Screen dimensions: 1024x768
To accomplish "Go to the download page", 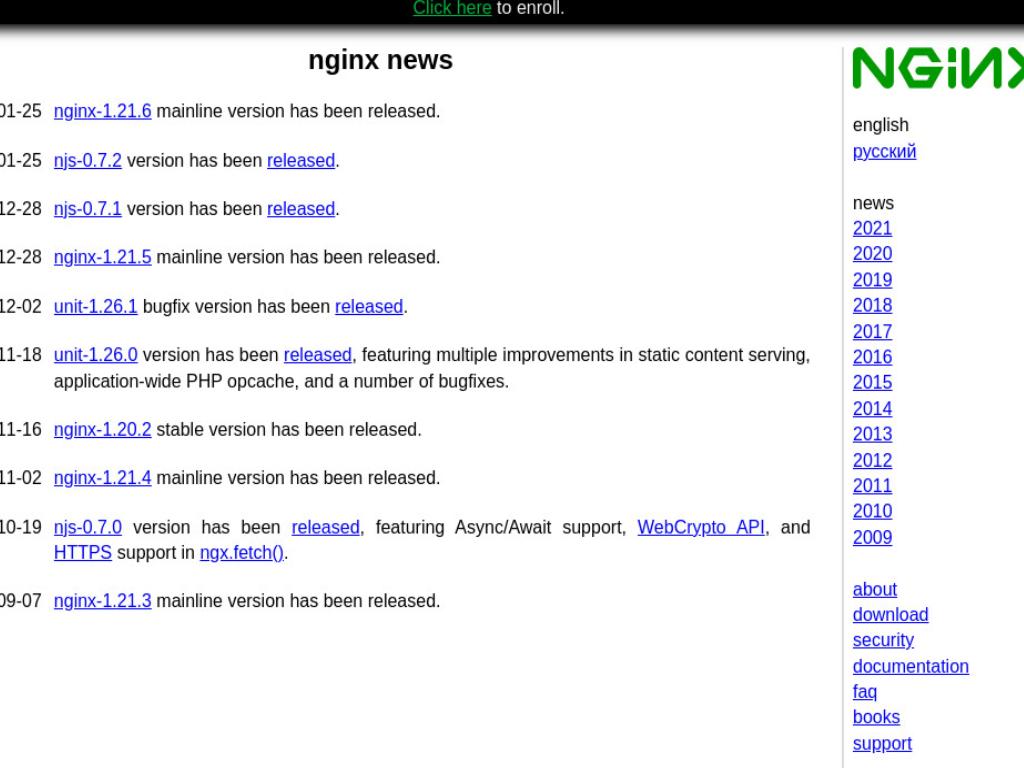I will click(891, 615).
